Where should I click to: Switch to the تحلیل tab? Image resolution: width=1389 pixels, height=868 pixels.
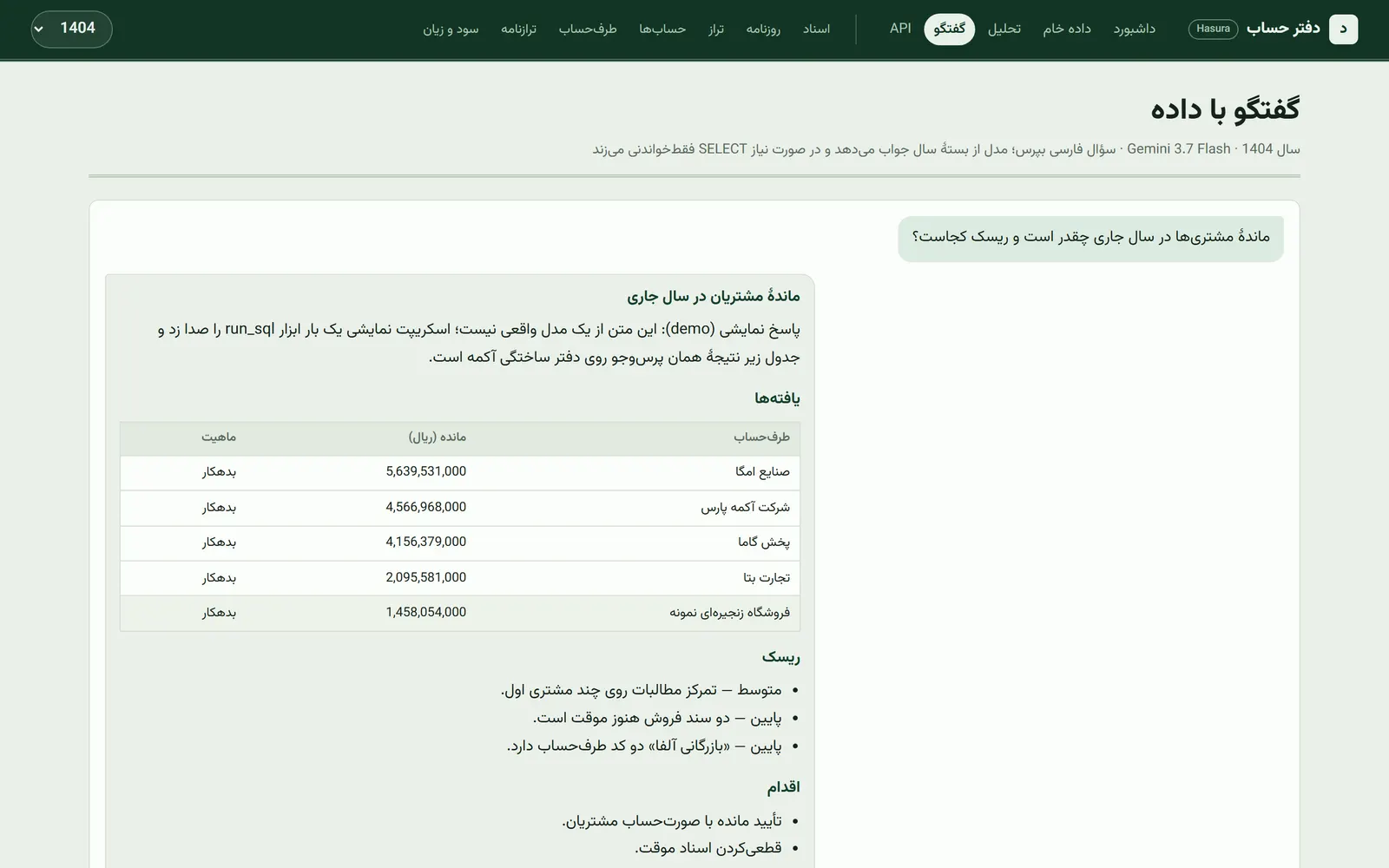tap(1004, 29)
